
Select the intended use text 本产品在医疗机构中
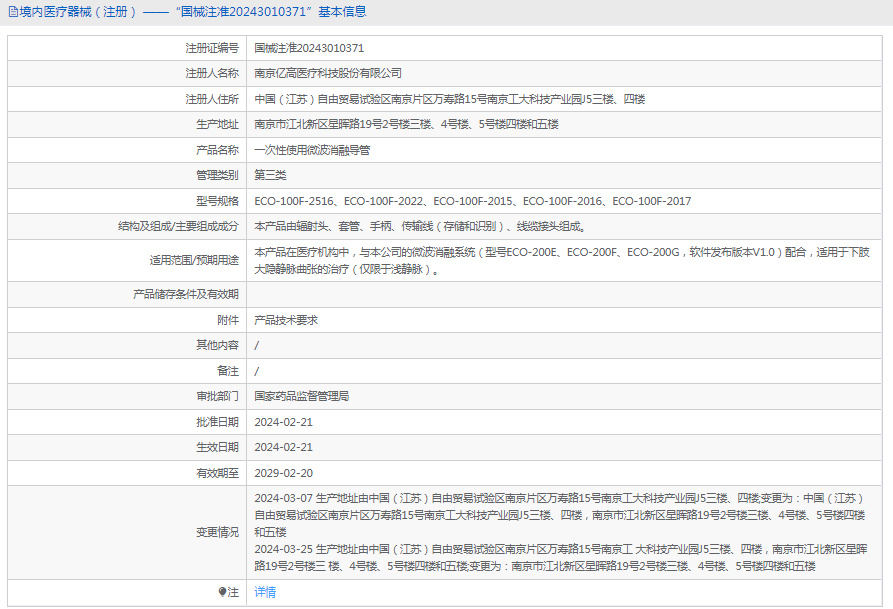[x=562, y=260]
